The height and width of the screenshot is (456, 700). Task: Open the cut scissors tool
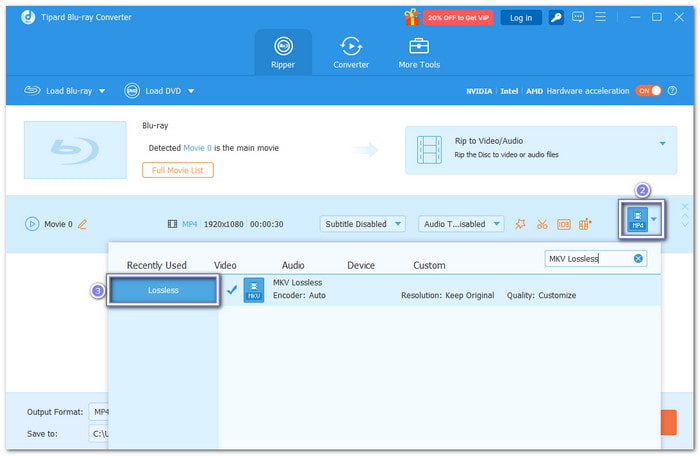point(542,224)
